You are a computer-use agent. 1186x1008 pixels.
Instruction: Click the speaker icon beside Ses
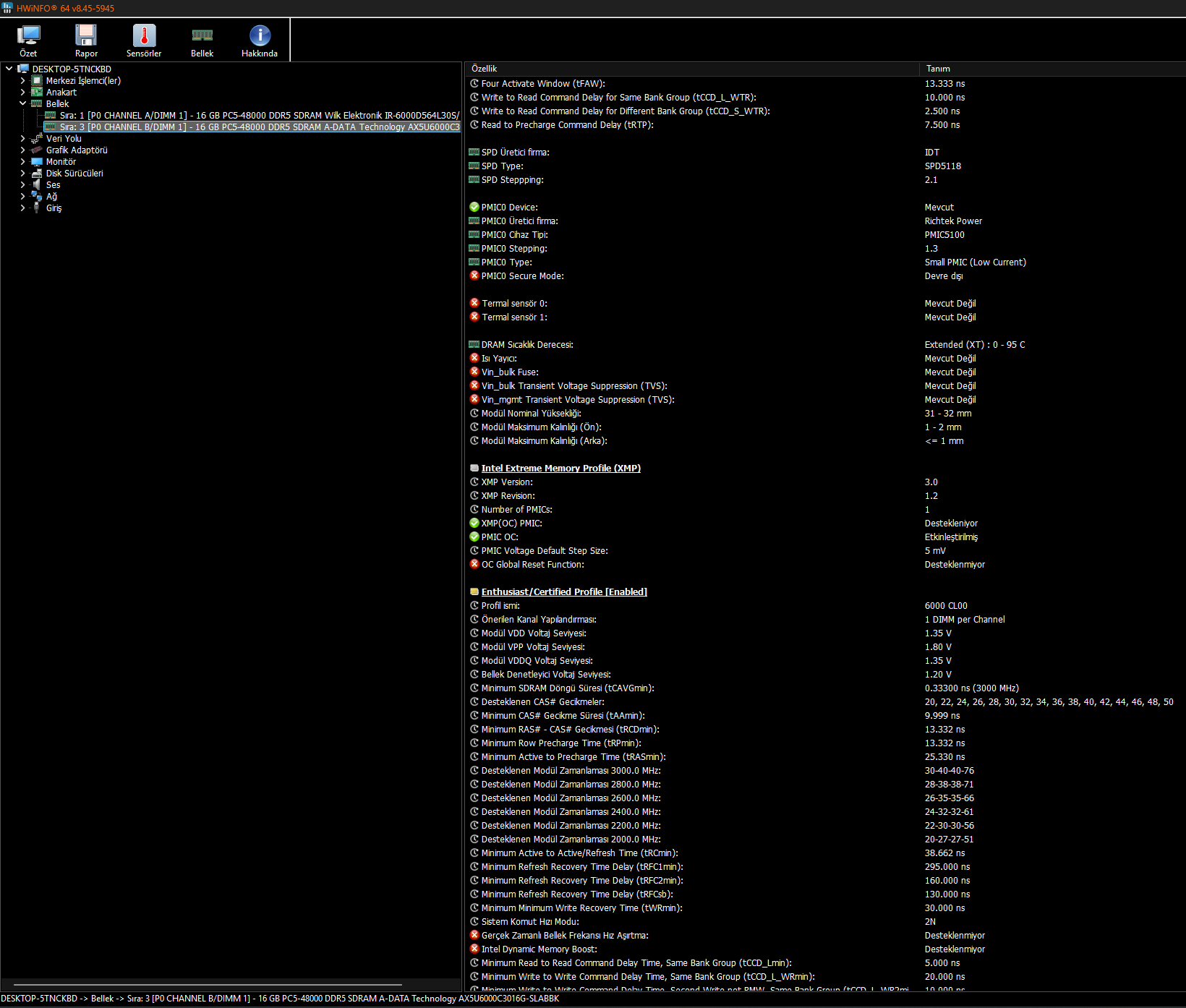[37, 184]
